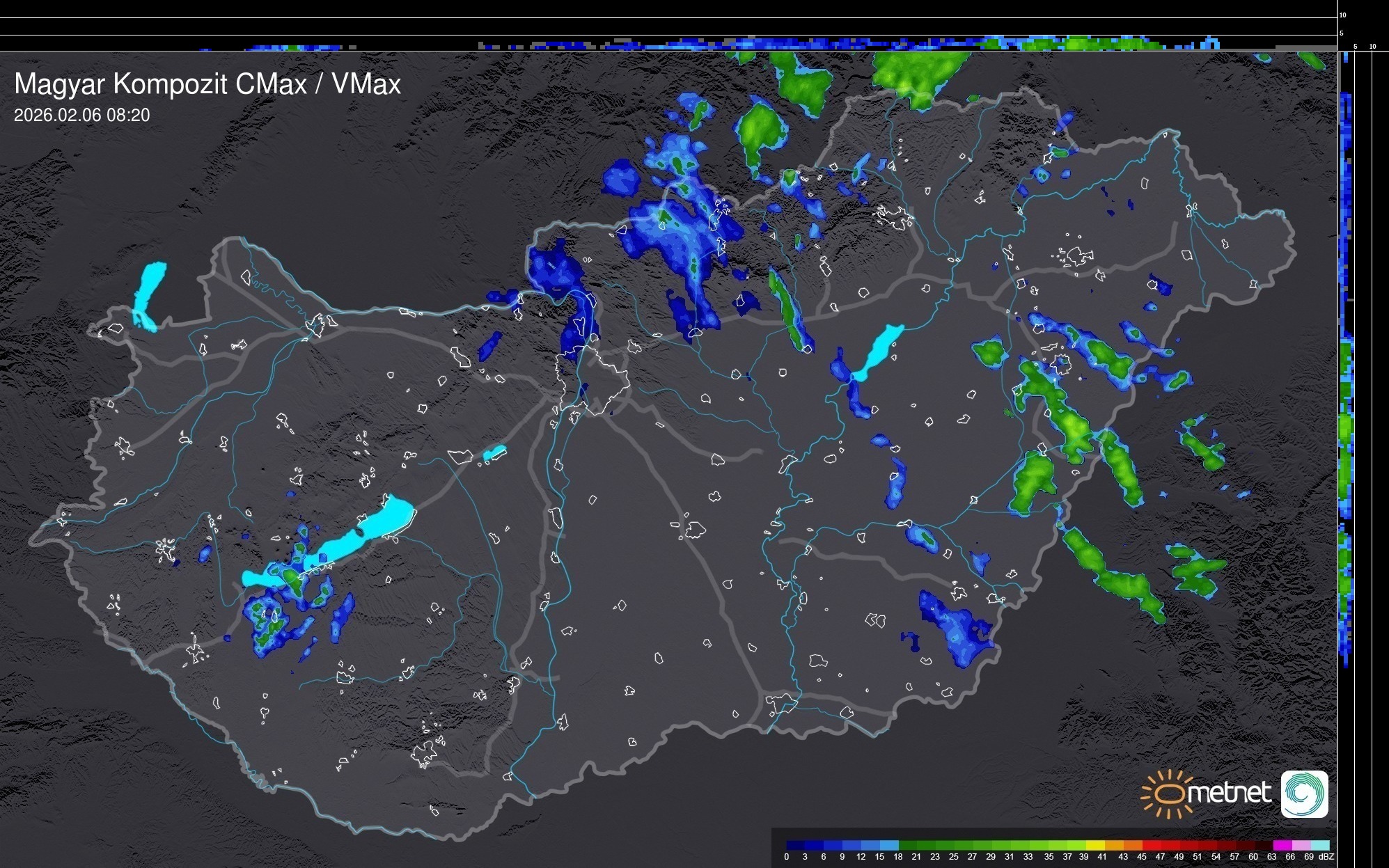Select the magenta 63 dBZ legend swatch
Screen dimensions: 1389x868
(1282, 845)
